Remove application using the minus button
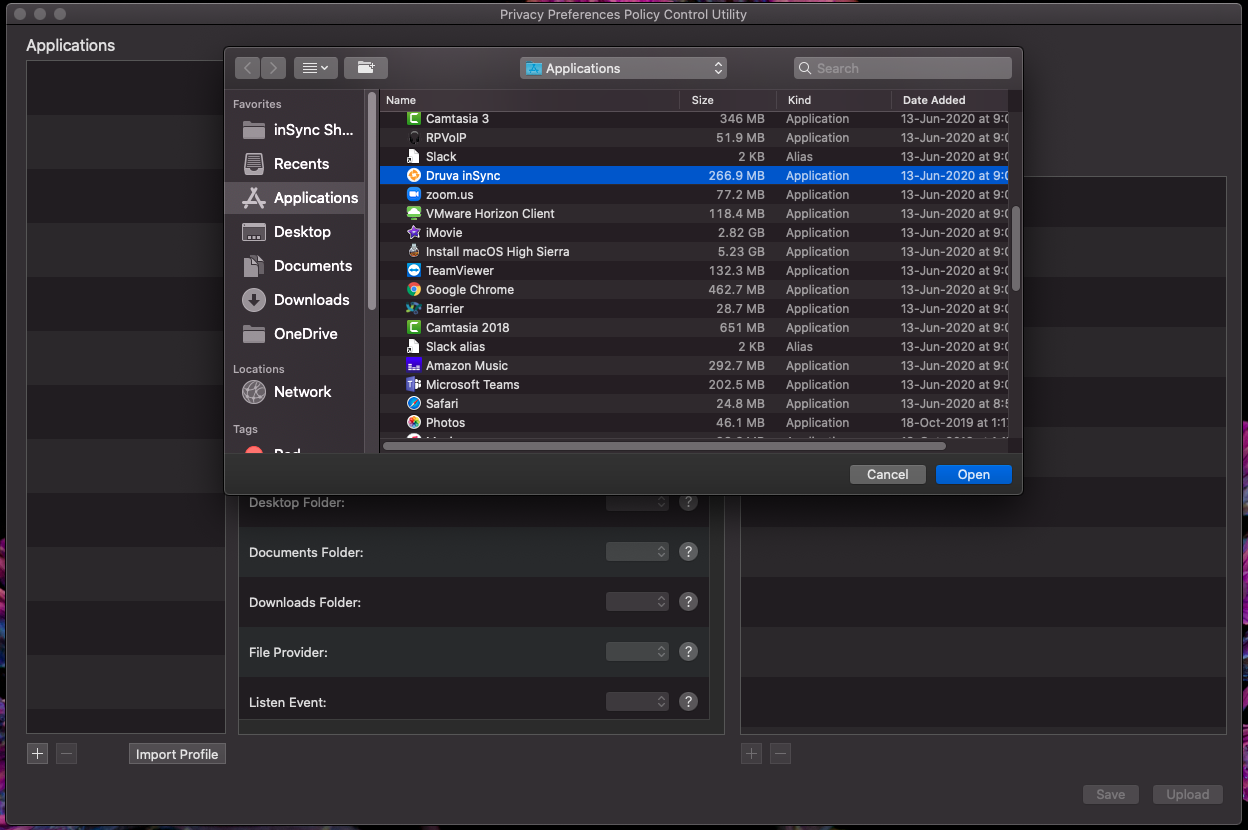This screenshot has width=1248, height=830. click(66, 754)
